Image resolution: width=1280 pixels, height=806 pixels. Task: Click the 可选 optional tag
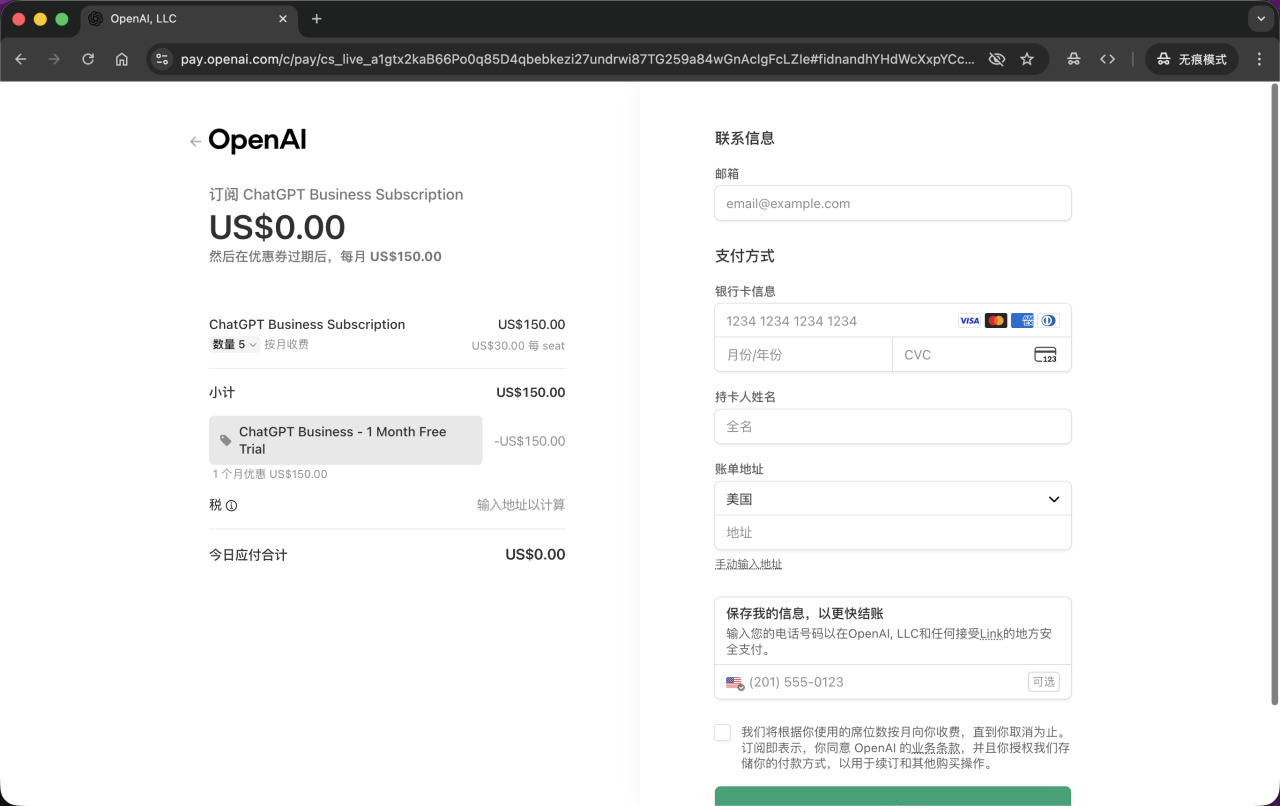pyautogui.click(x=1043, y=682)
